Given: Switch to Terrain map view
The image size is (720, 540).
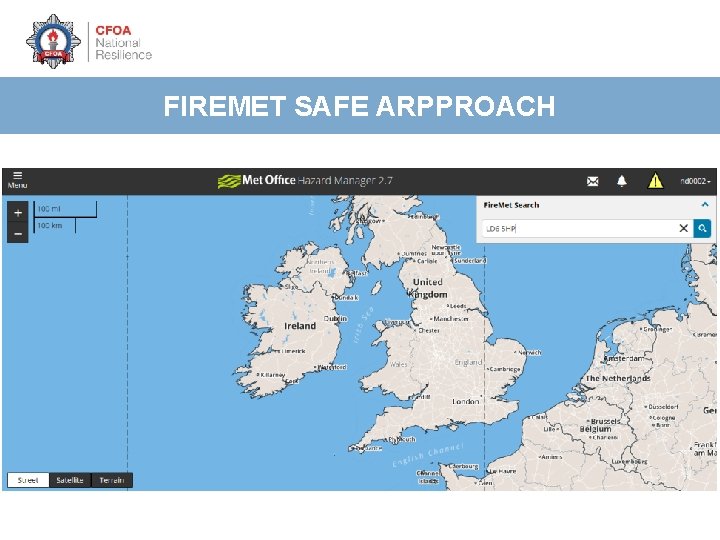Looking at the screenshot, I should [112, 480].
